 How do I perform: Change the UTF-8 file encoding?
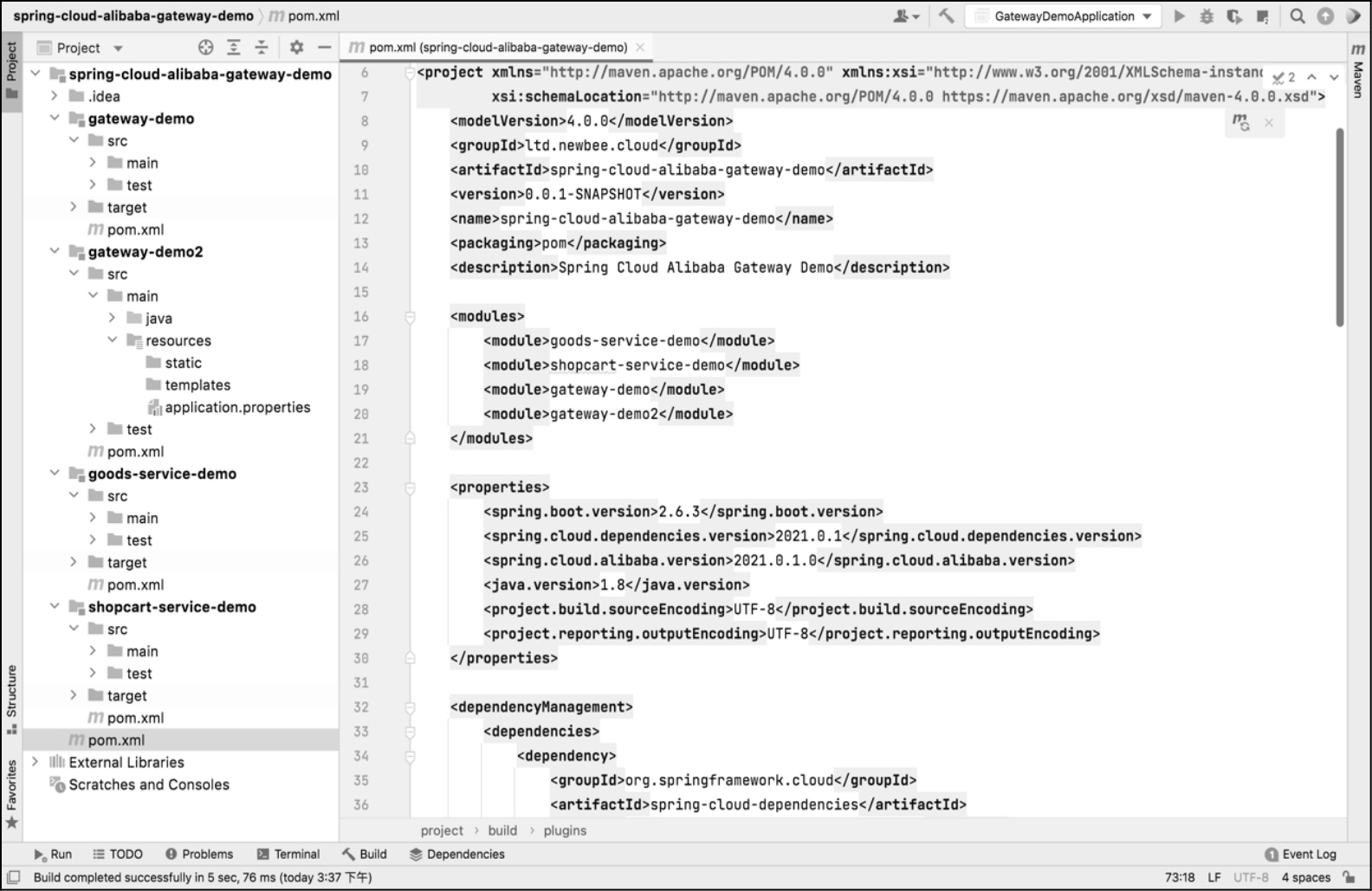pos(1251,877)
